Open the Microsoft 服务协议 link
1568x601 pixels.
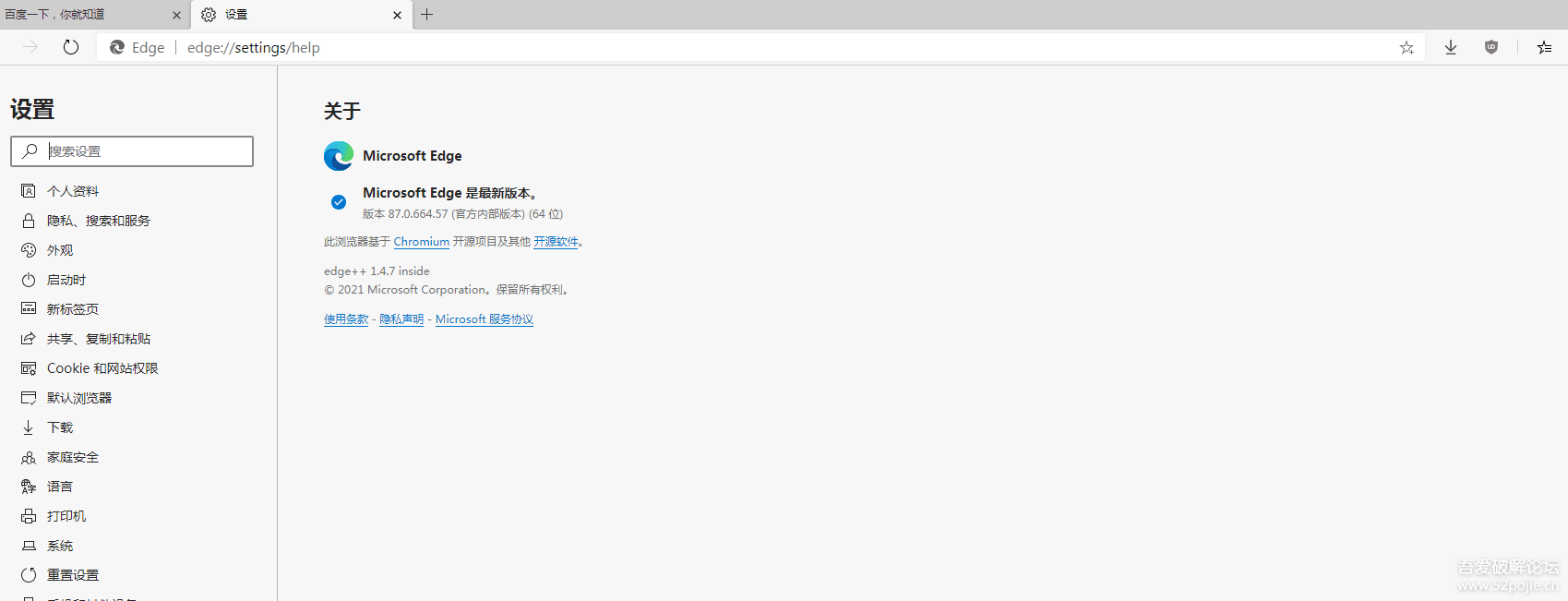coord(485,319)
